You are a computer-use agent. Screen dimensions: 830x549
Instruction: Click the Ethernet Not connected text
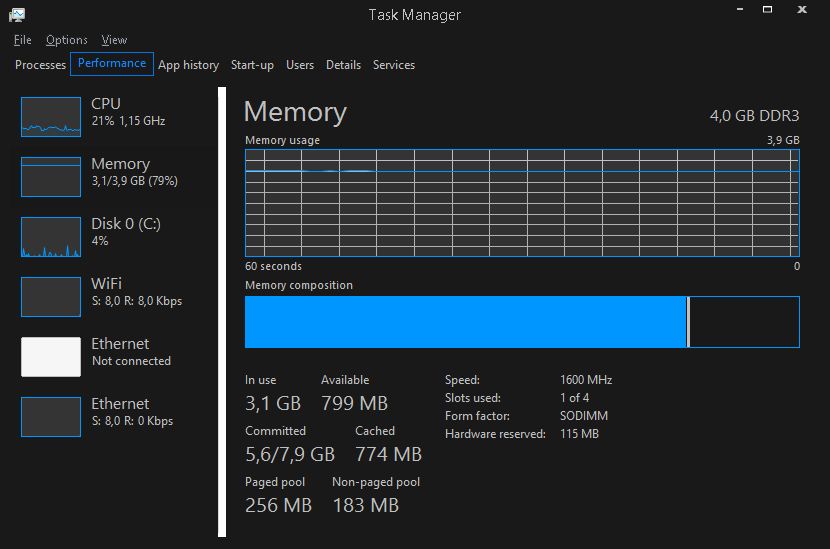(x=131, y=361)
